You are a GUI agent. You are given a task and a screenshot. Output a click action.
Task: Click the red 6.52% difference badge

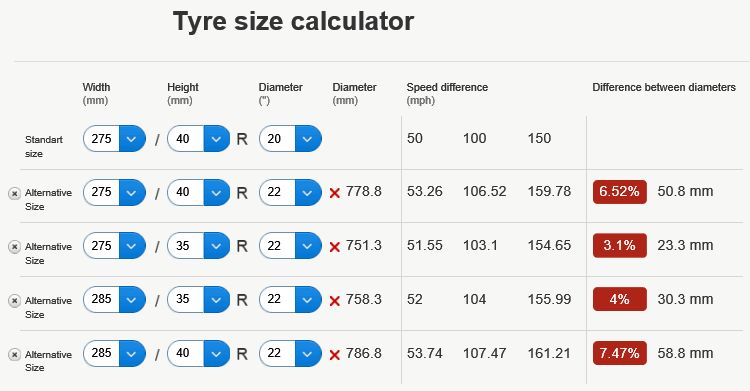pos(619,192)
